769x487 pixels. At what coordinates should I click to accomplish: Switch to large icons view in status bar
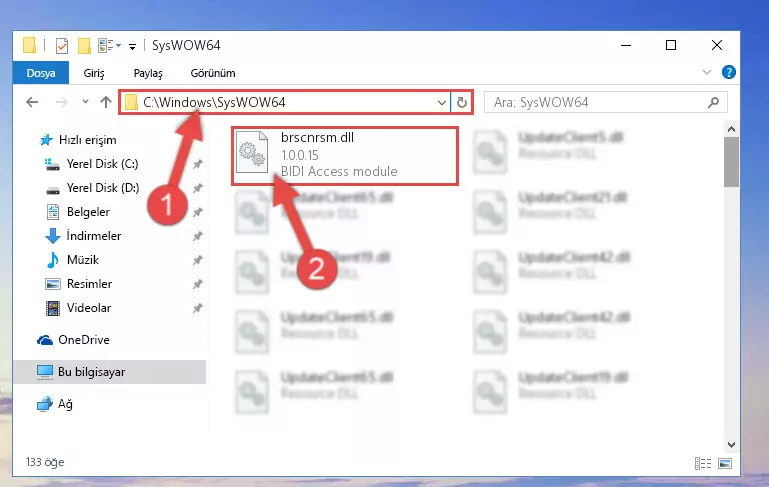click(x=725, y=463)
